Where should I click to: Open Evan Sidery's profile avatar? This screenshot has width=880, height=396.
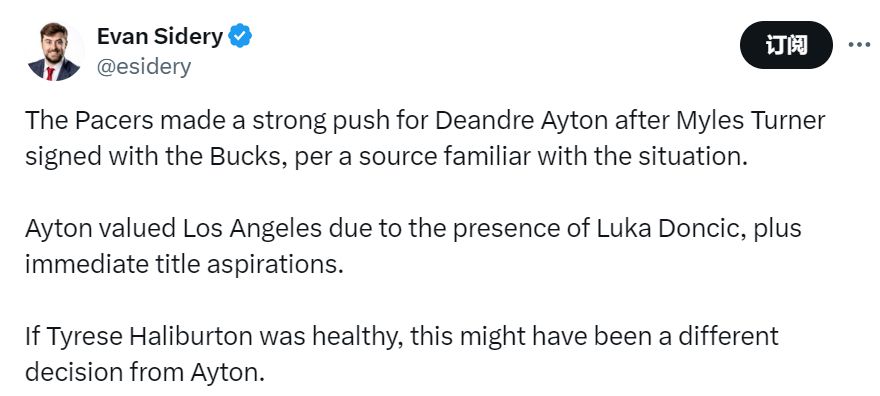[54, 52]
